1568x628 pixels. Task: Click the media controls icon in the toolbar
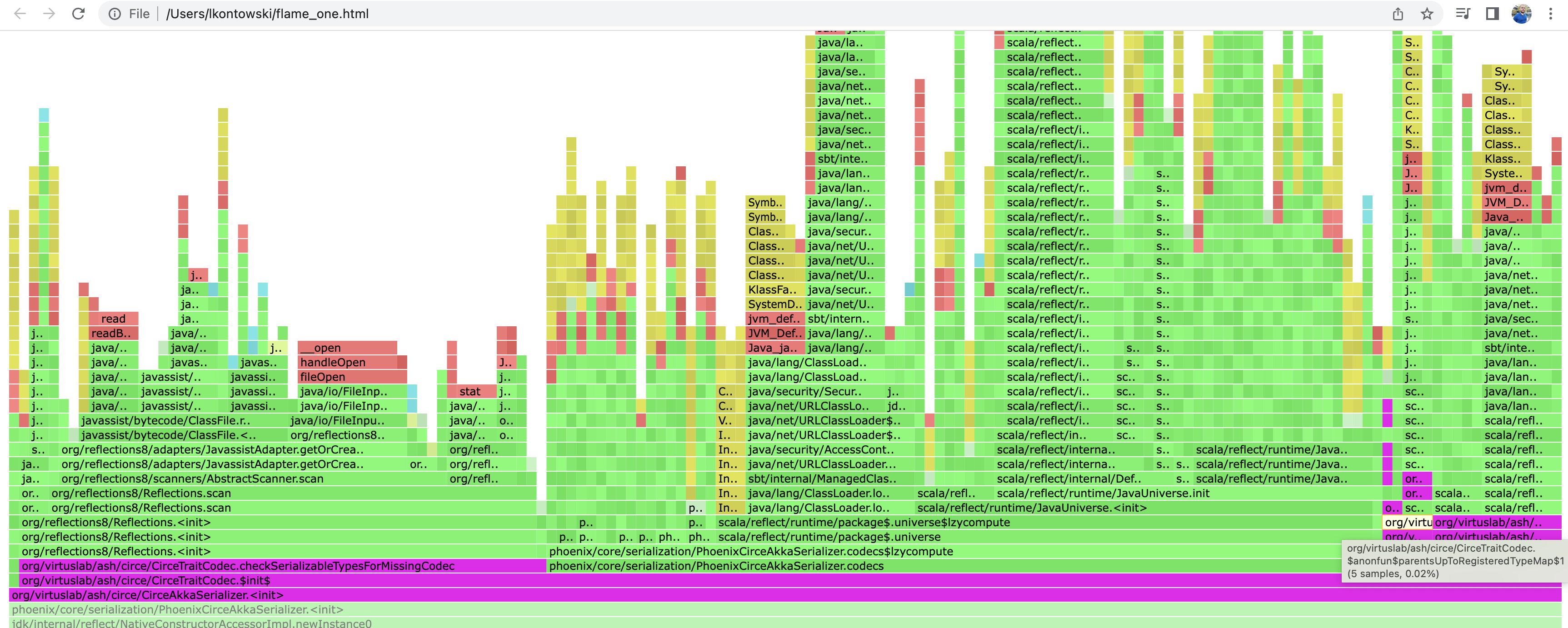[x=1463, y=13]
